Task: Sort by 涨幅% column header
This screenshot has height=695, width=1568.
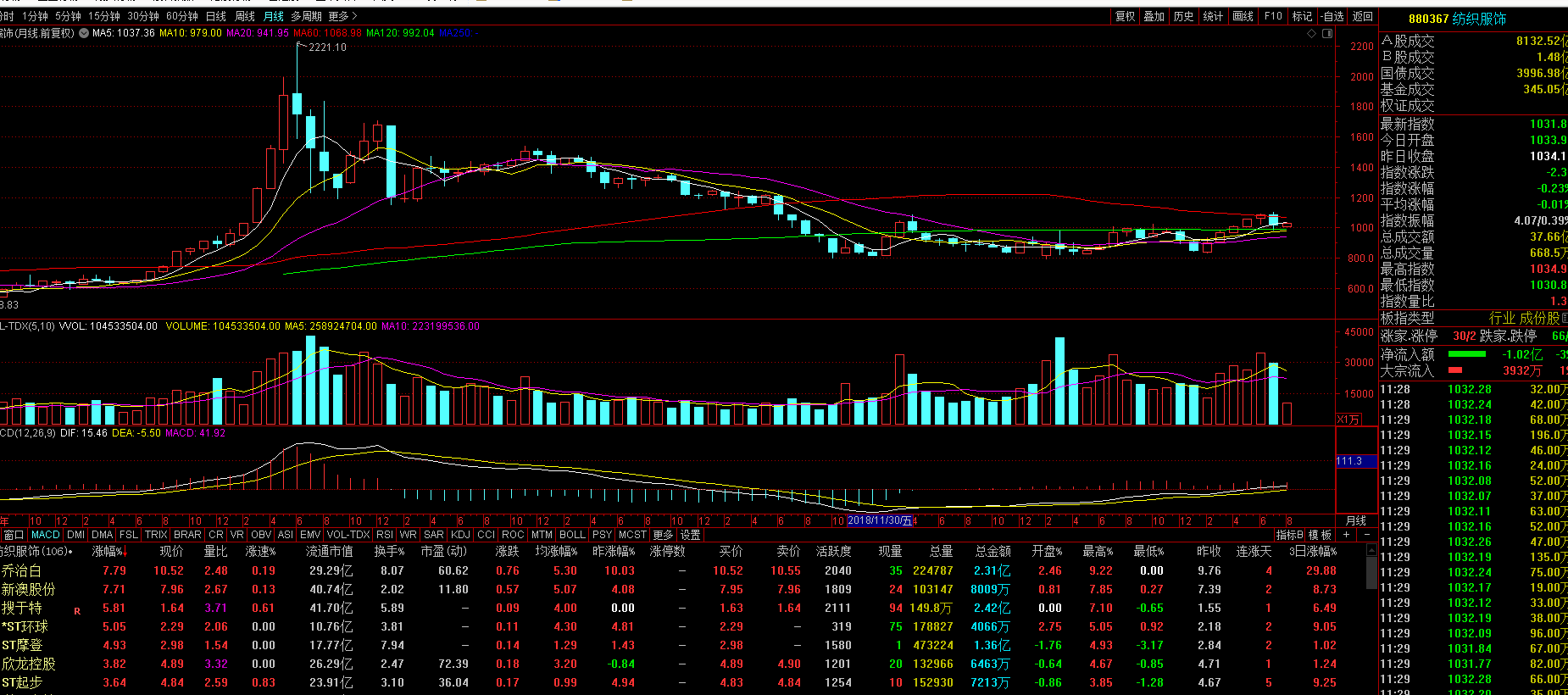Action: [108, 552]
